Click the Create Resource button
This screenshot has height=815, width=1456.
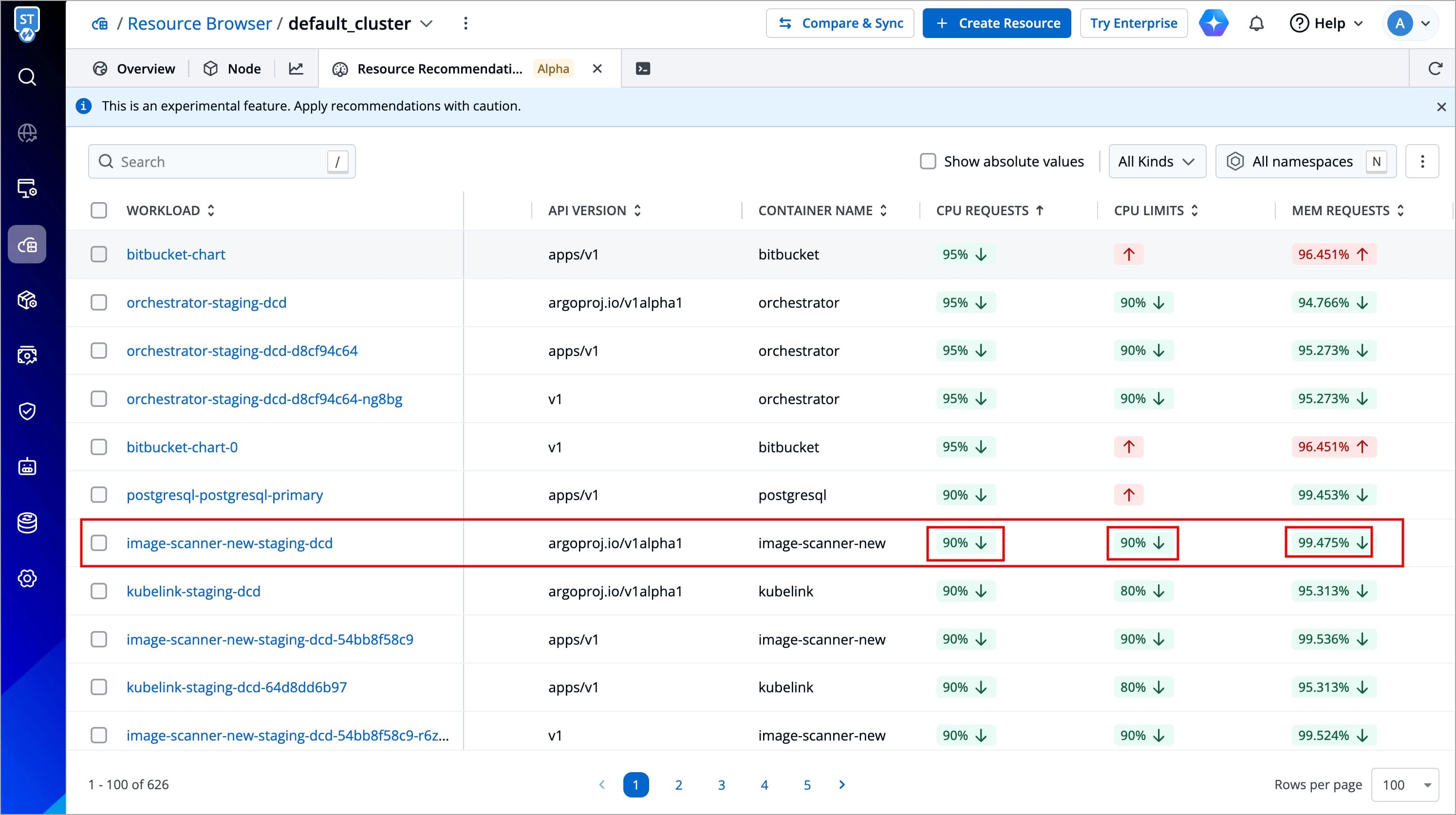996,24
